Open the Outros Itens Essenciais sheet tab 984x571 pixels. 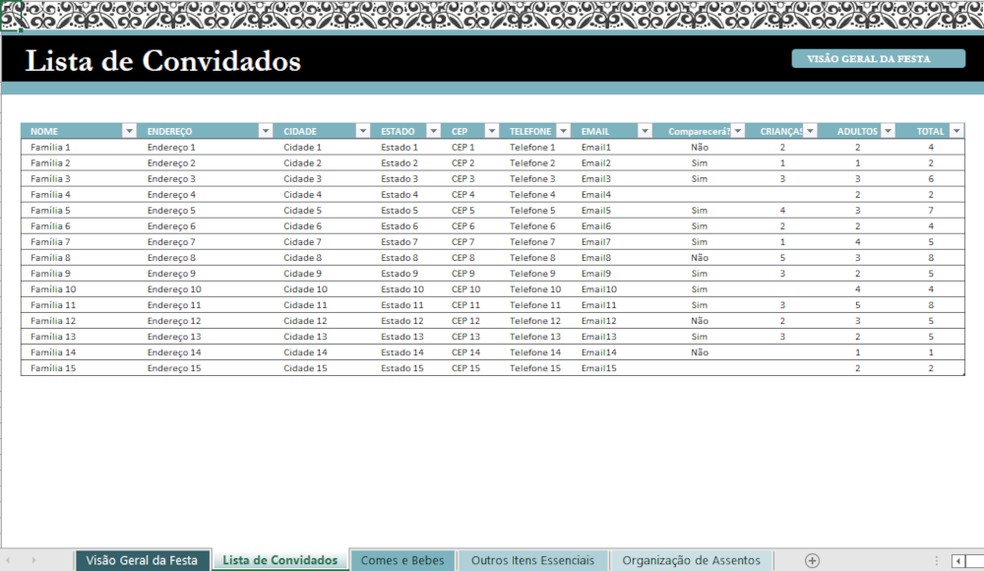pyautogui.click(x=533, y=560)
